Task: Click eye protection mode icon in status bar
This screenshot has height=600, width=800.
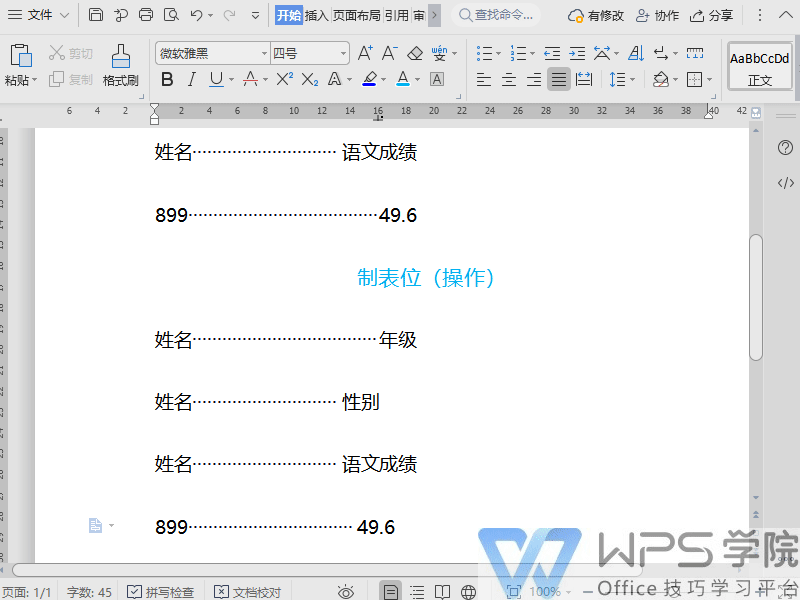Action: (x=345, y=592)
